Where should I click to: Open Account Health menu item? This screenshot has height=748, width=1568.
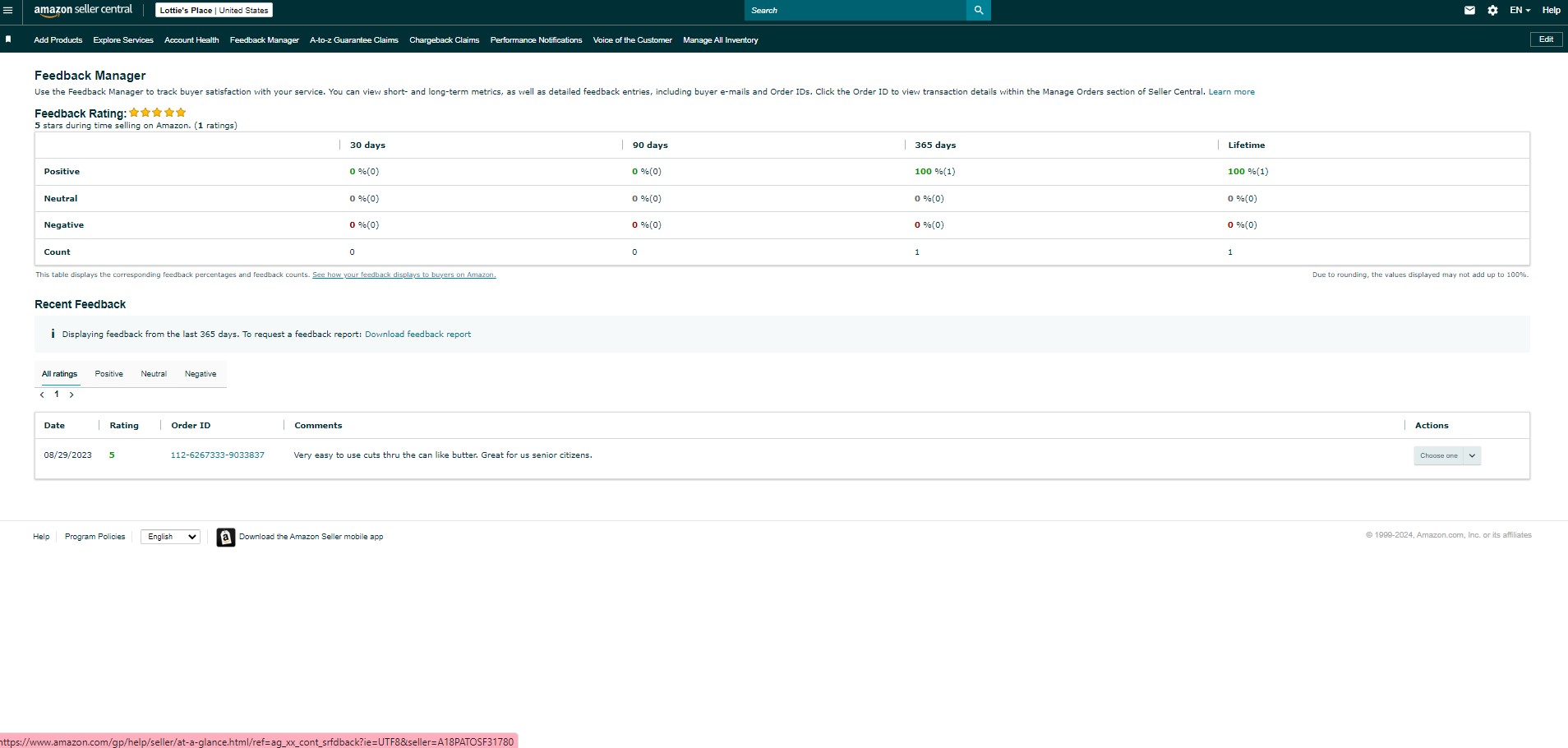point(191,40)
